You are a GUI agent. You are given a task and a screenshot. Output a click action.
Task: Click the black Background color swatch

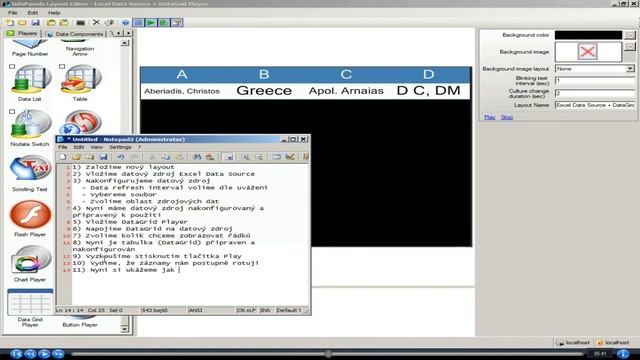[588, 35]
